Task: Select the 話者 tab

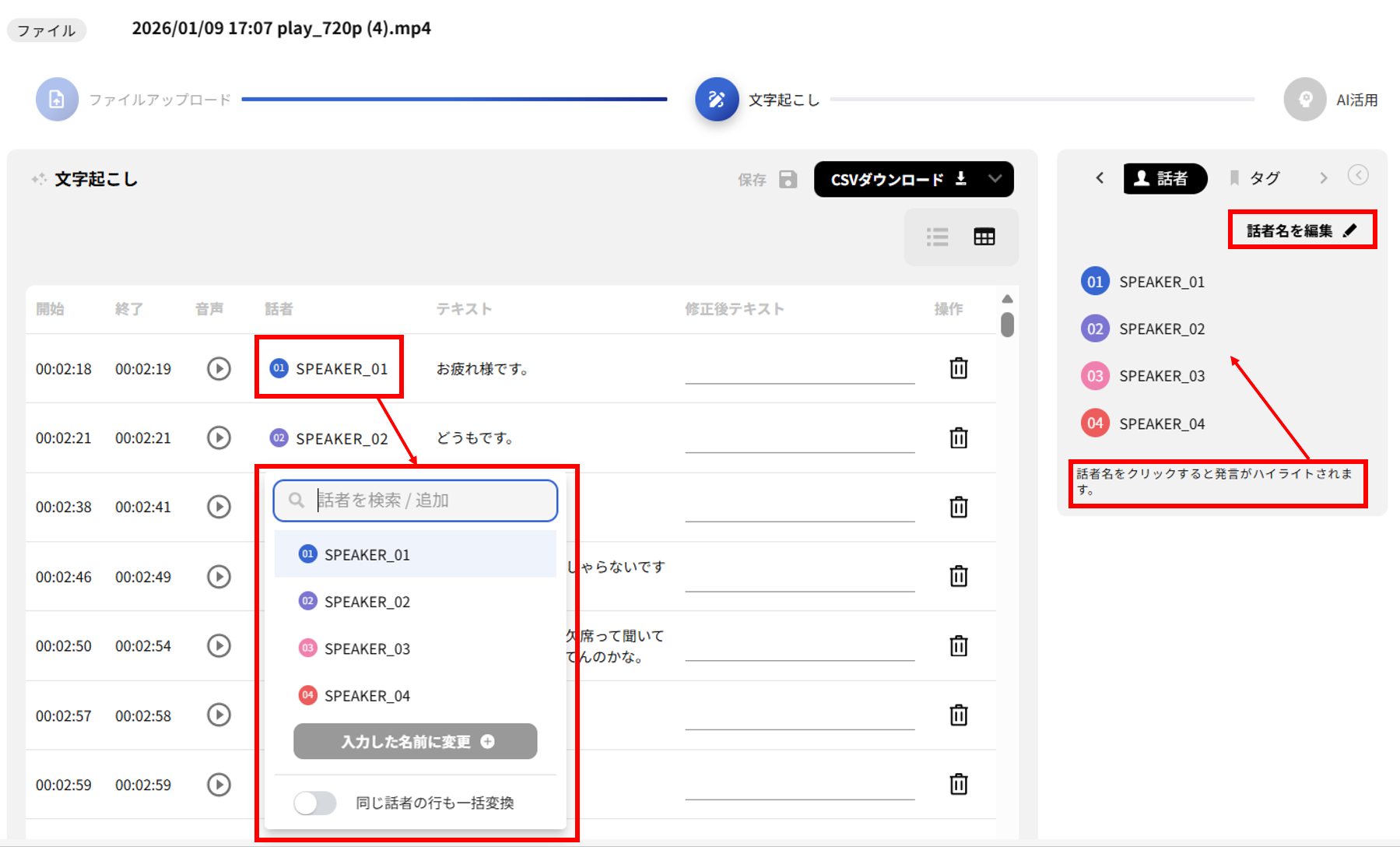Action: pyautogui.click(x=1164, y=178)
